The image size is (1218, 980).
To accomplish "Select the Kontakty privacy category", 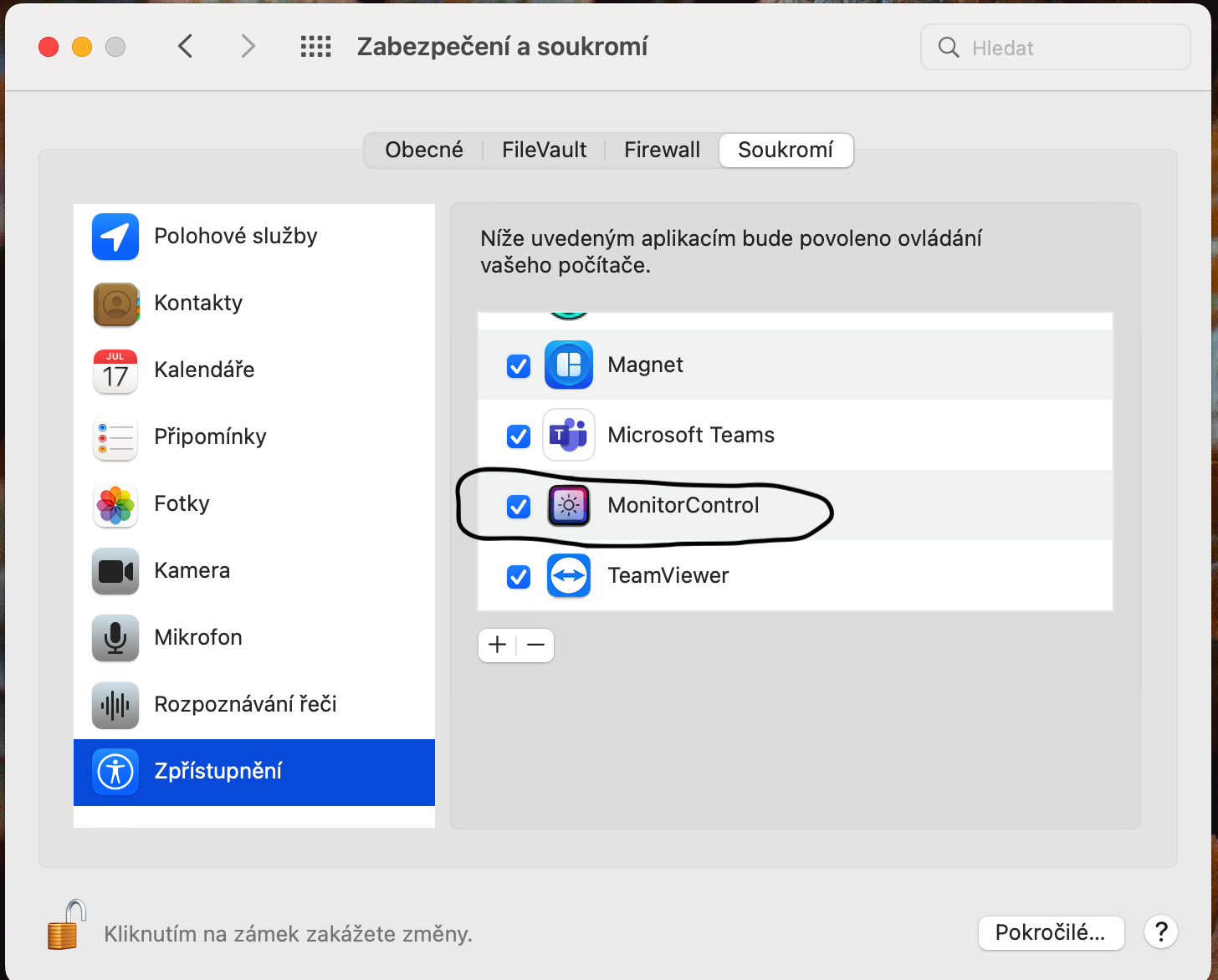I will (x=197, y=303).
